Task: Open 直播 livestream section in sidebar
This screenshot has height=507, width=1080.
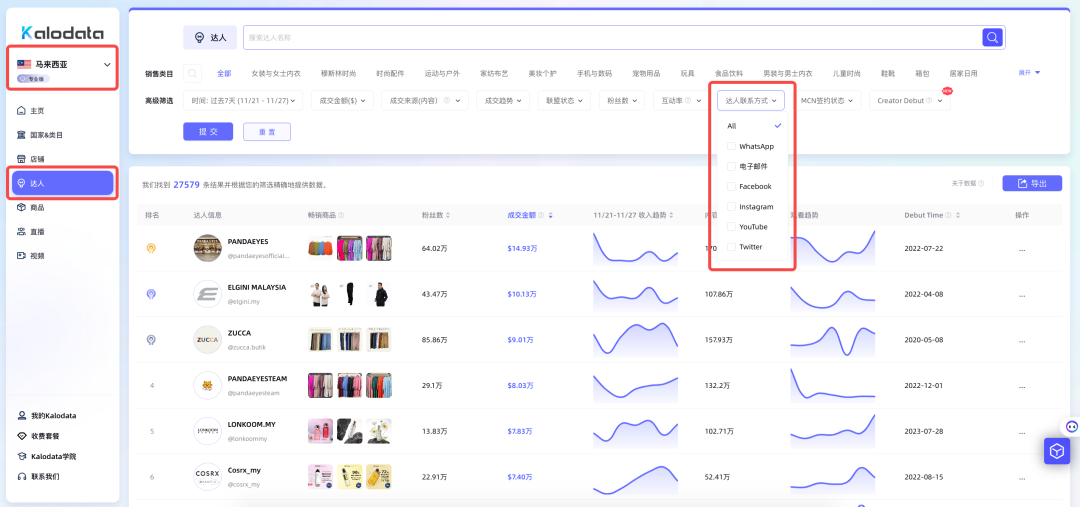Action: [x=37, y=231]
